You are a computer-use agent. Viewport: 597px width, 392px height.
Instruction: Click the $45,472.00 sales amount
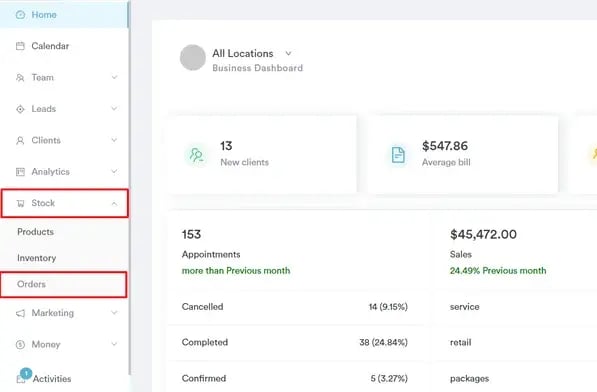(x=483, y=234)
